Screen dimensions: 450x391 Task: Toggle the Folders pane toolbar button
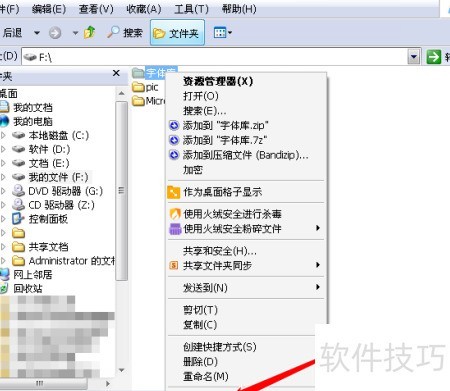click(x=177, y=33)
